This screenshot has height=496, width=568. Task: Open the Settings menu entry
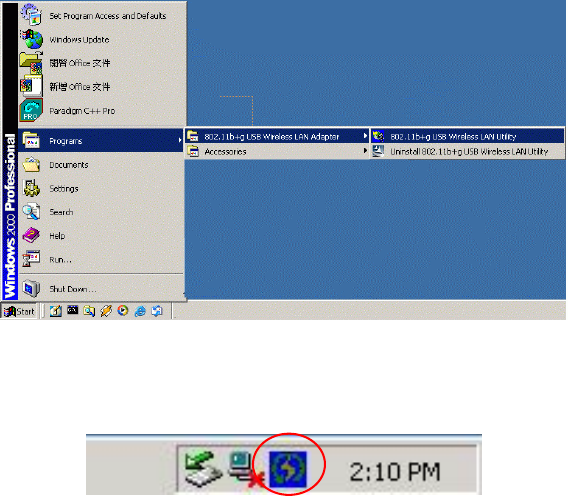point(101,189)
